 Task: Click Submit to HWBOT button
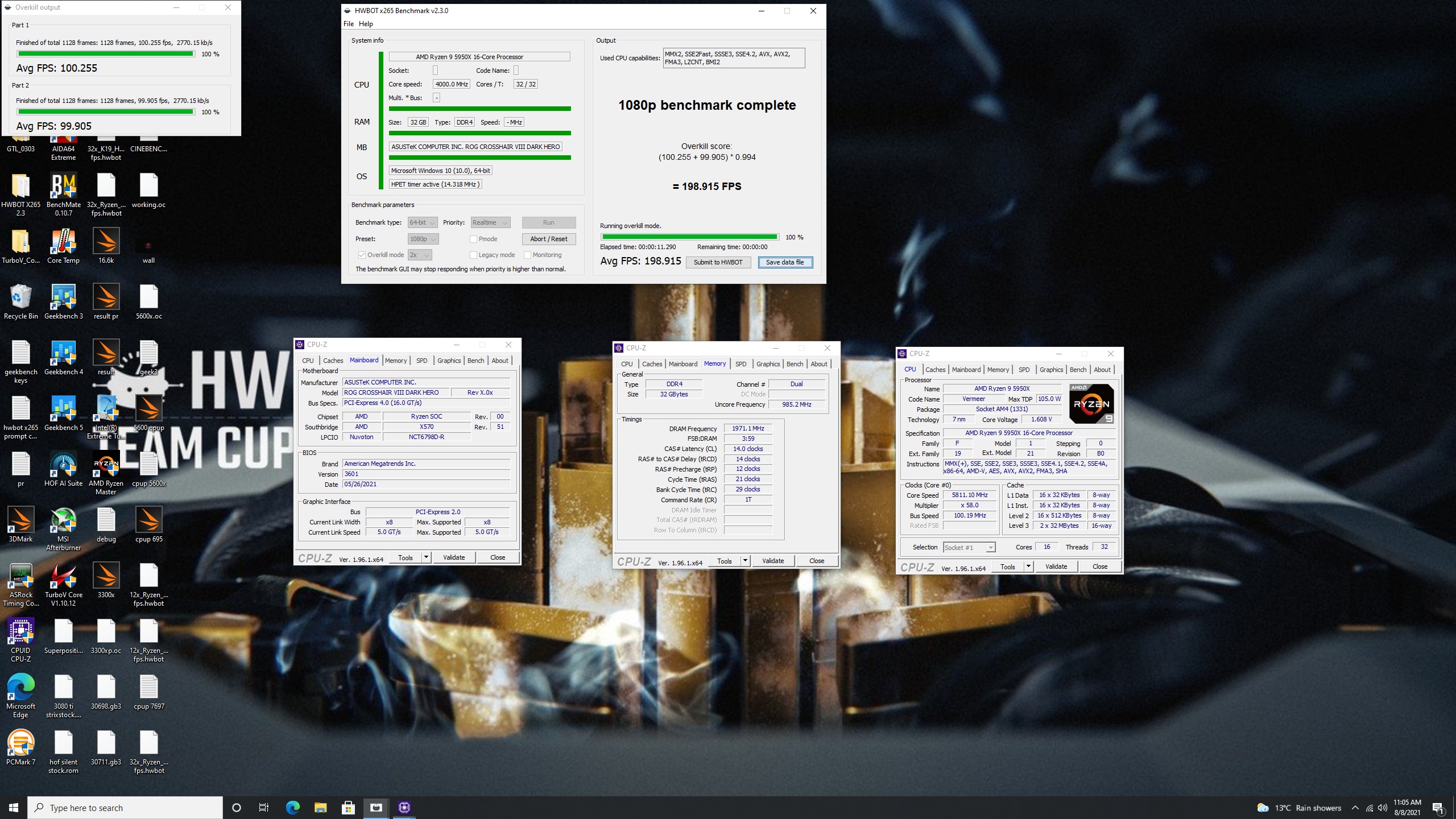(718, 262)
